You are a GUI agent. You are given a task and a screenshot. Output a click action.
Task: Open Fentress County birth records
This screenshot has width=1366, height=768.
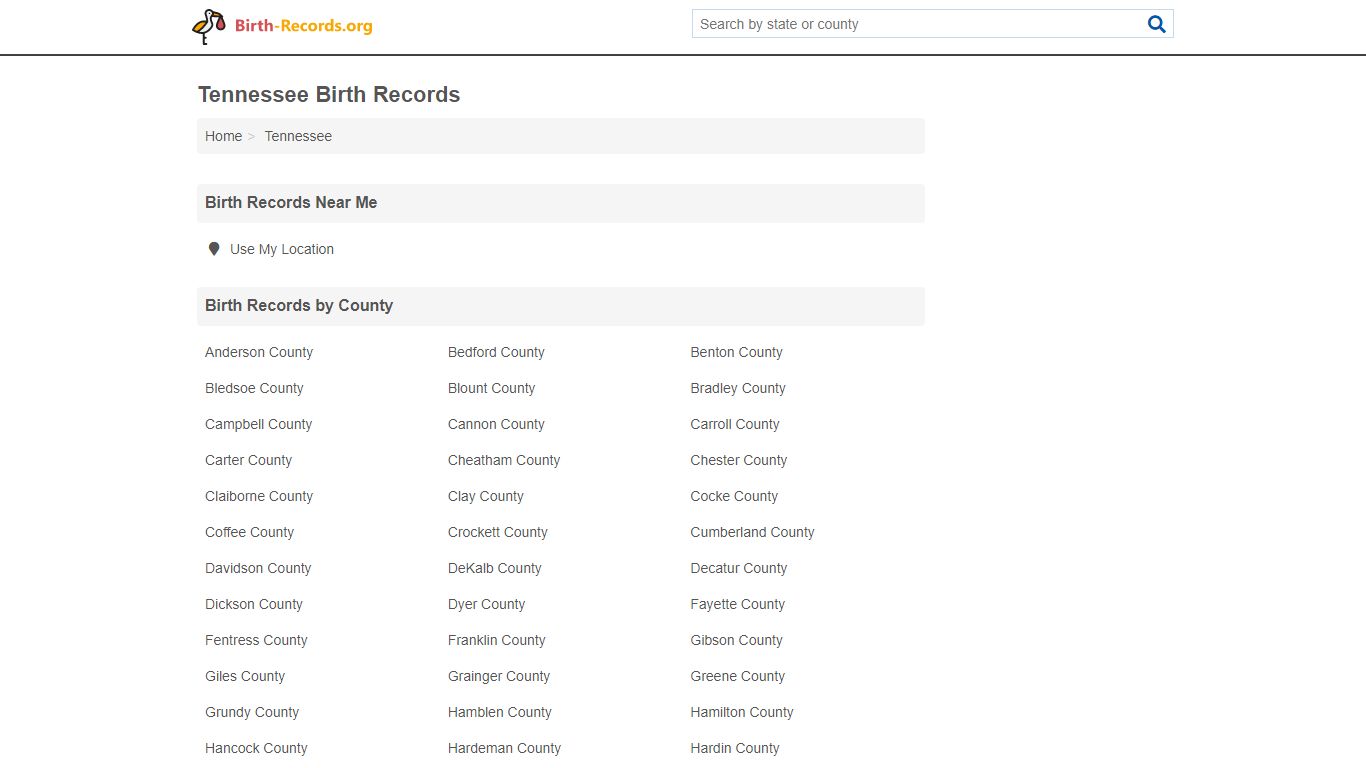point(256,640)
